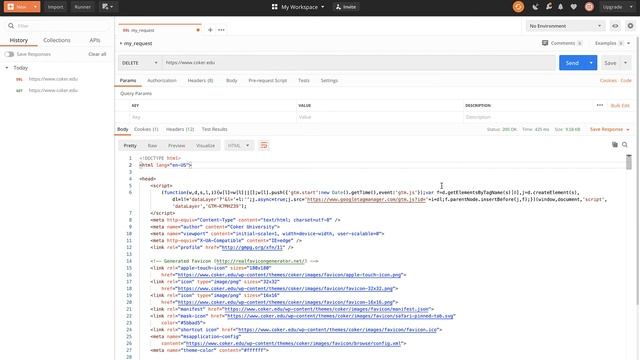Open the Cookies link
Screen dimensions: 640x360
pyautogui.click(x=608, y=80)
